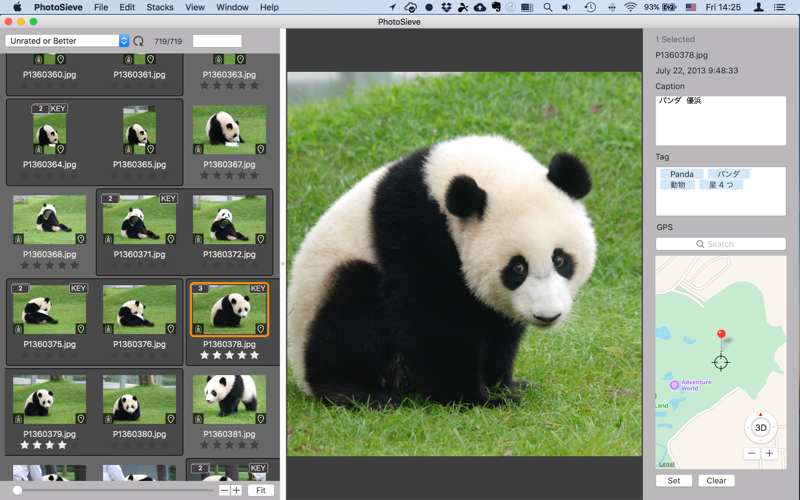Click the red location pin on the map
Viewport: 800px width, 500px height.
[x=720, y=335]
